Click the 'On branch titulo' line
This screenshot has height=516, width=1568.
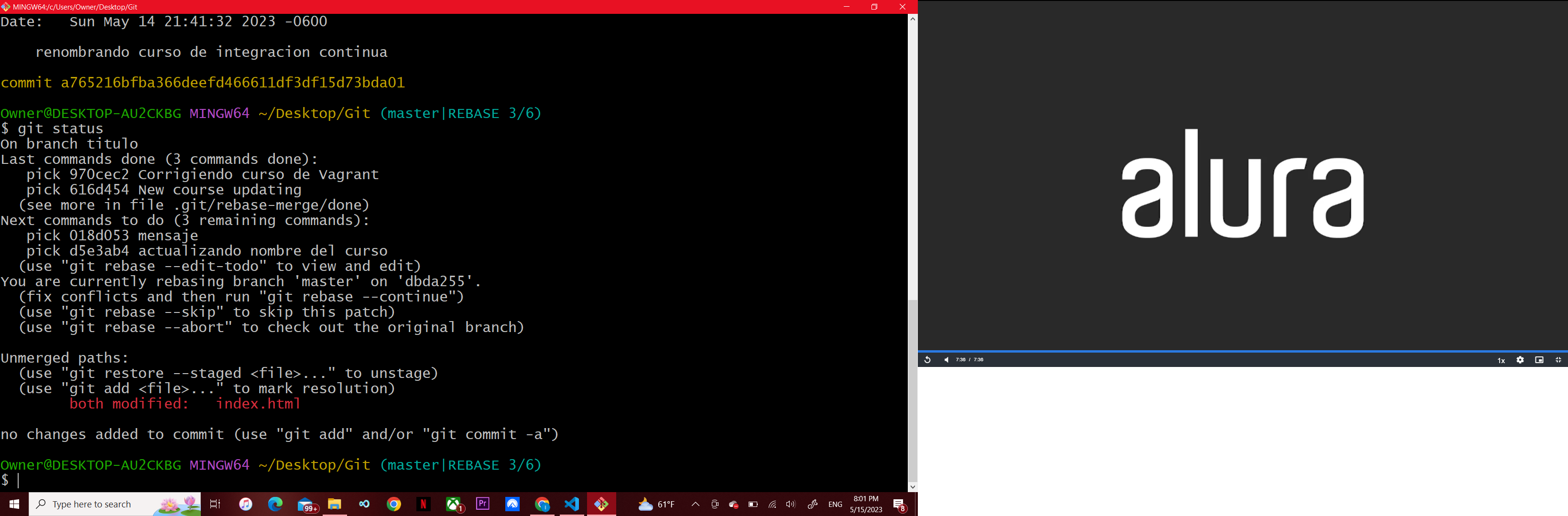(x=69, y=144)
